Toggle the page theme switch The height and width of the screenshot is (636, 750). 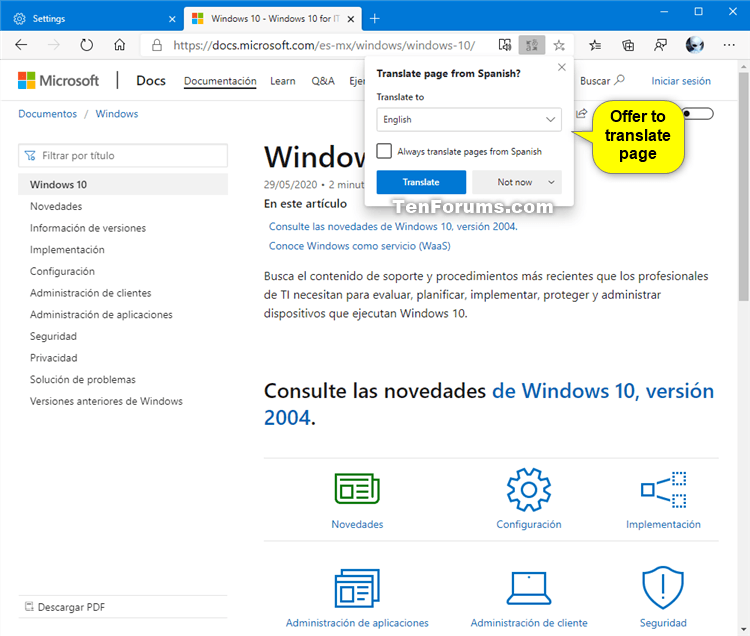click(698, 114)
